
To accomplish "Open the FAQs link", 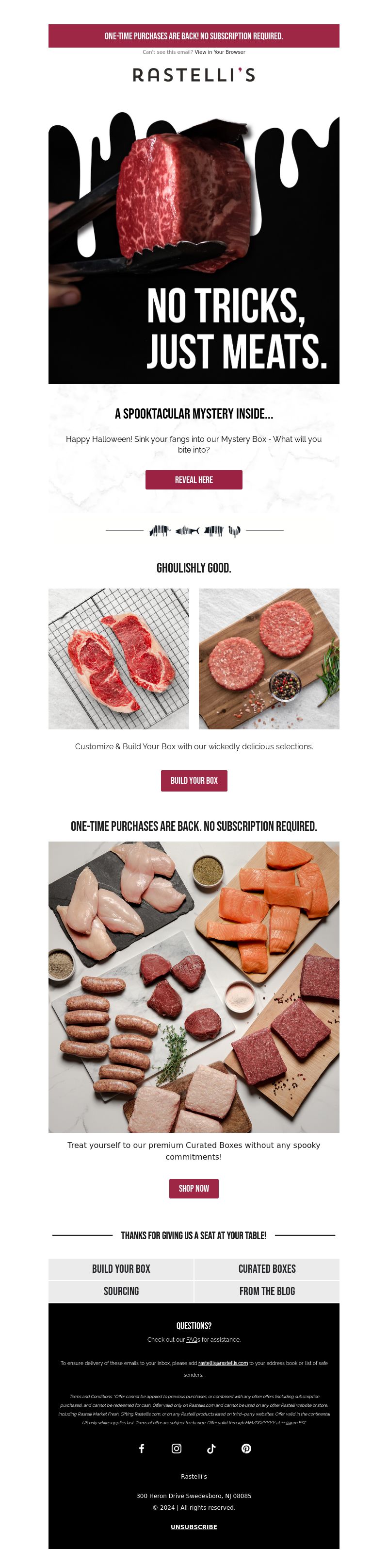I will point(193,1339).
